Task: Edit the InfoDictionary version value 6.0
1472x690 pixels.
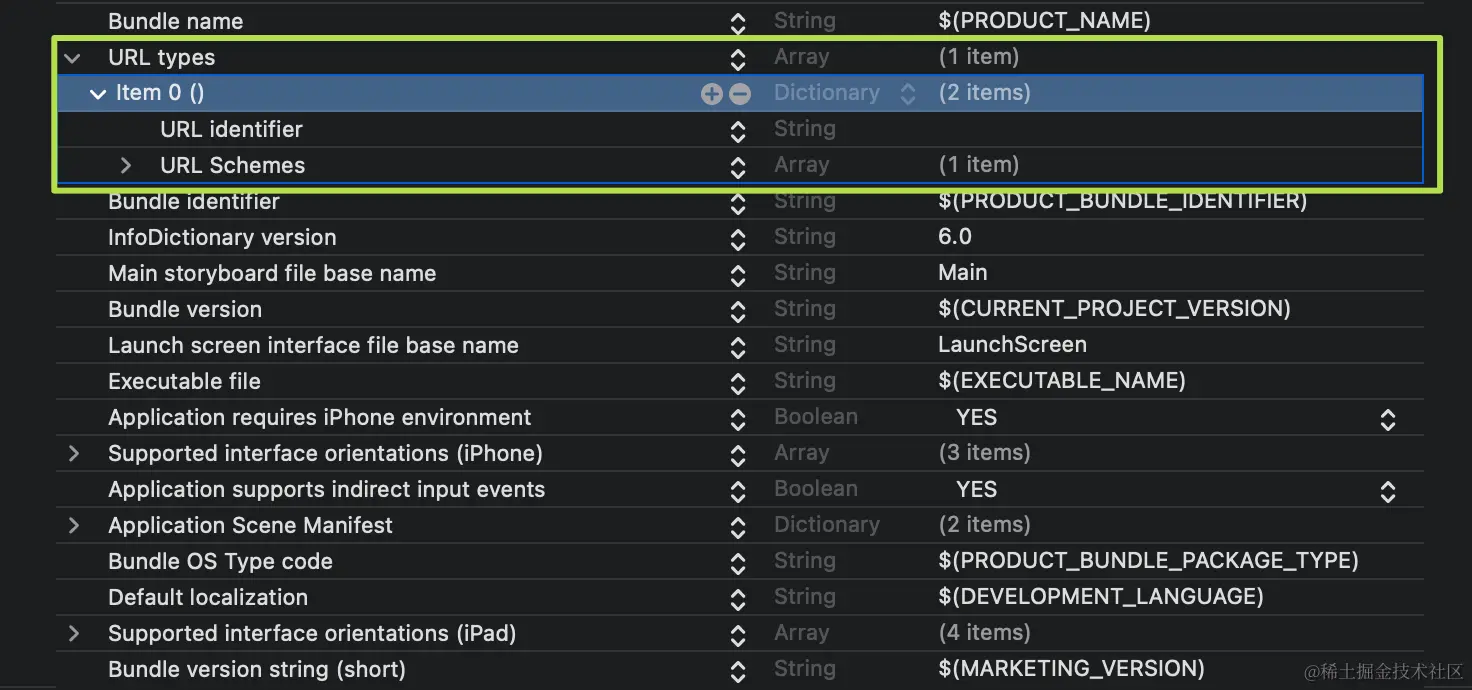Action: tap(955, 237)
